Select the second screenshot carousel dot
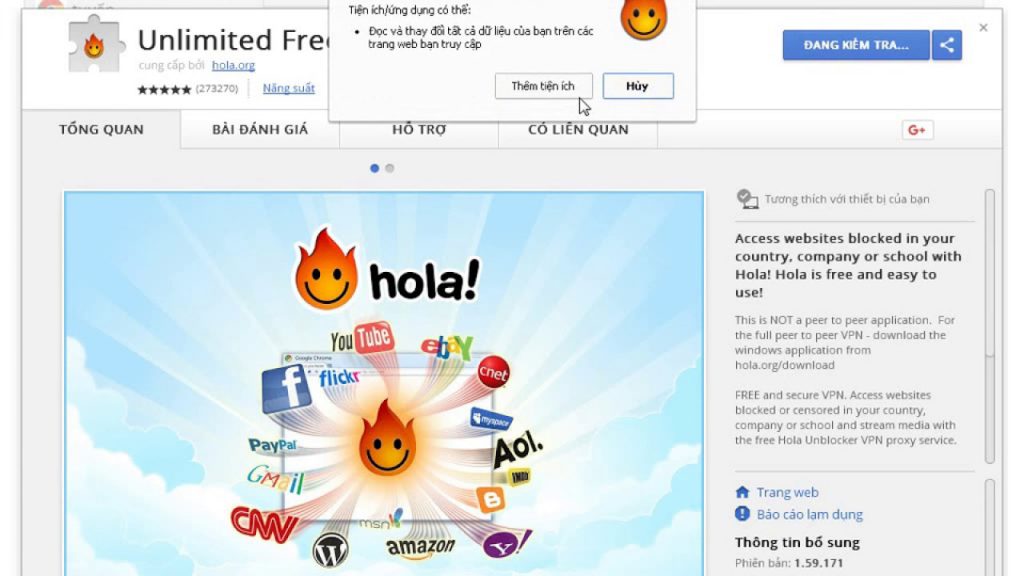The image size is (1024, 576). pos(390,168)
